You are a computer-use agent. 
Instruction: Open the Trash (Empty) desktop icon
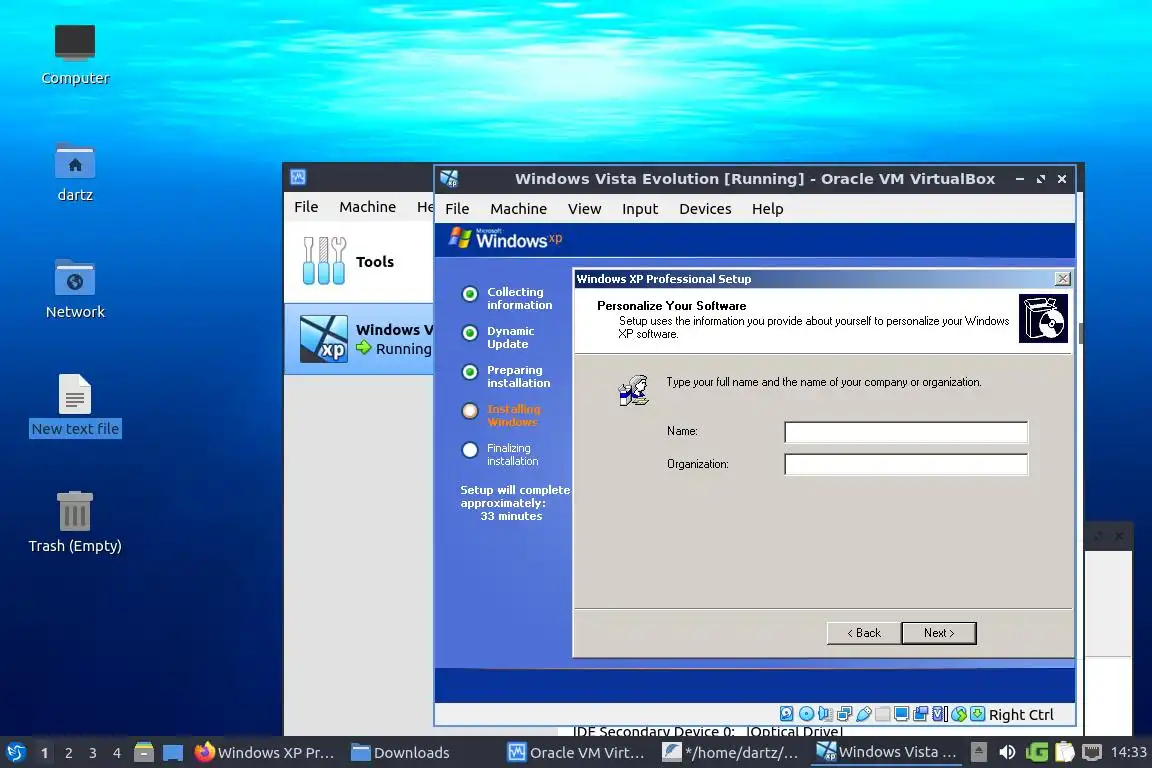pos(75,522)
